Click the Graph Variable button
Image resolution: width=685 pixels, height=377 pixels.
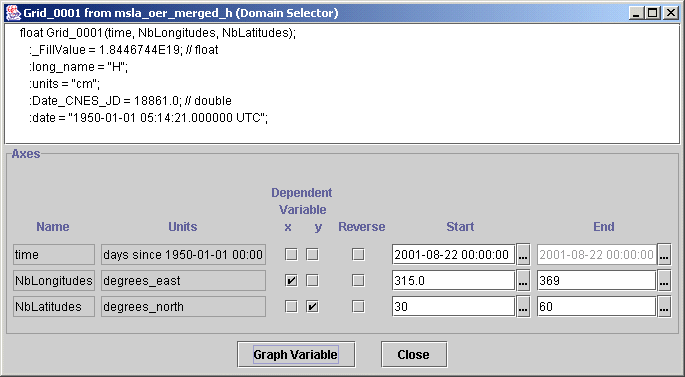[296, 354]
